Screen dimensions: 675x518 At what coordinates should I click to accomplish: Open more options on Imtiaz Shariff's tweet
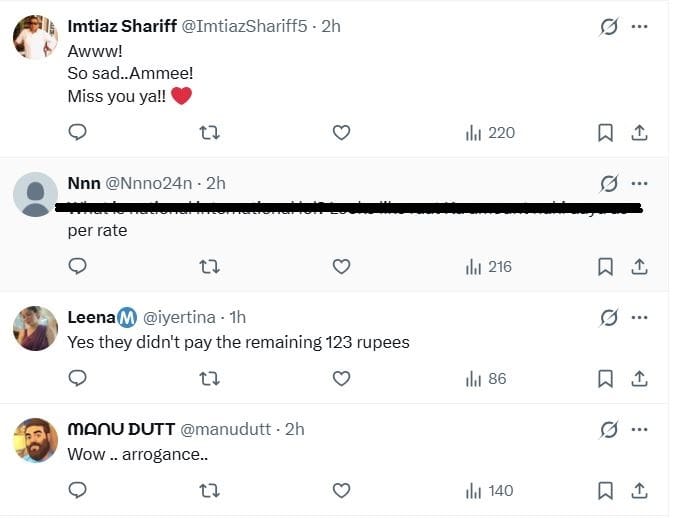640,27
